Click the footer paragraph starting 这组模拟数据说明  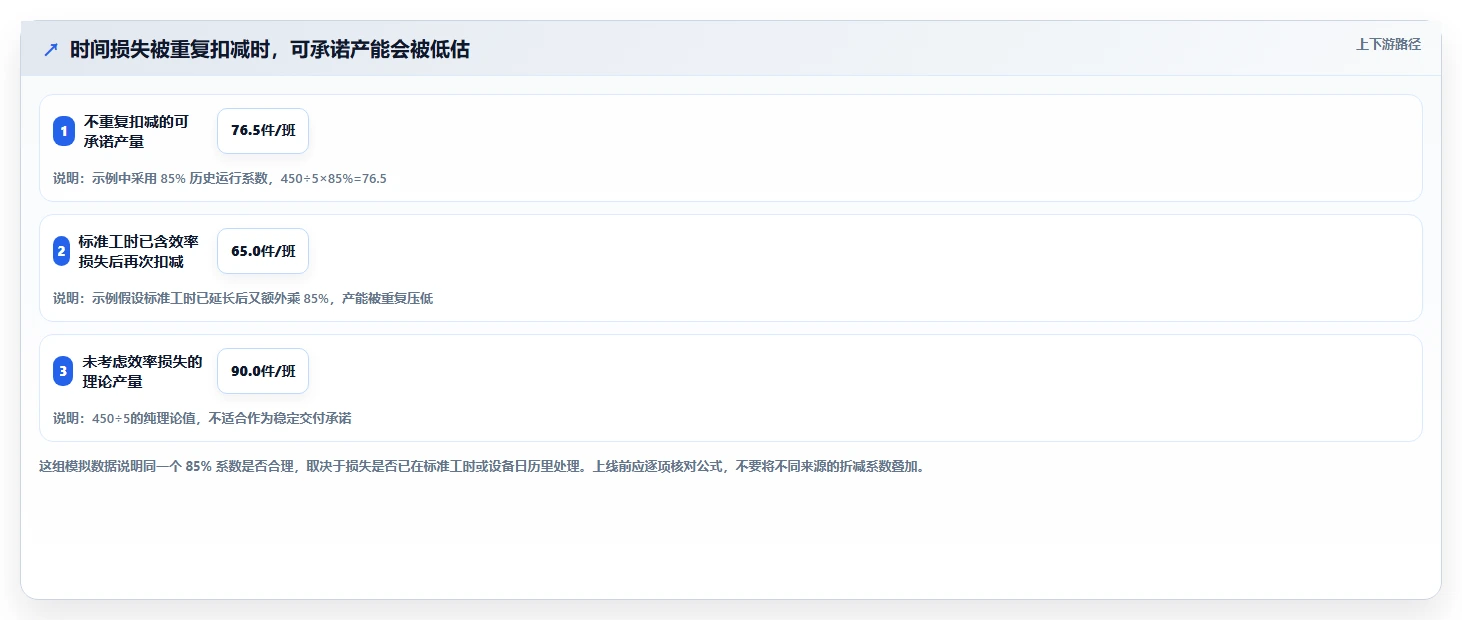481,467
